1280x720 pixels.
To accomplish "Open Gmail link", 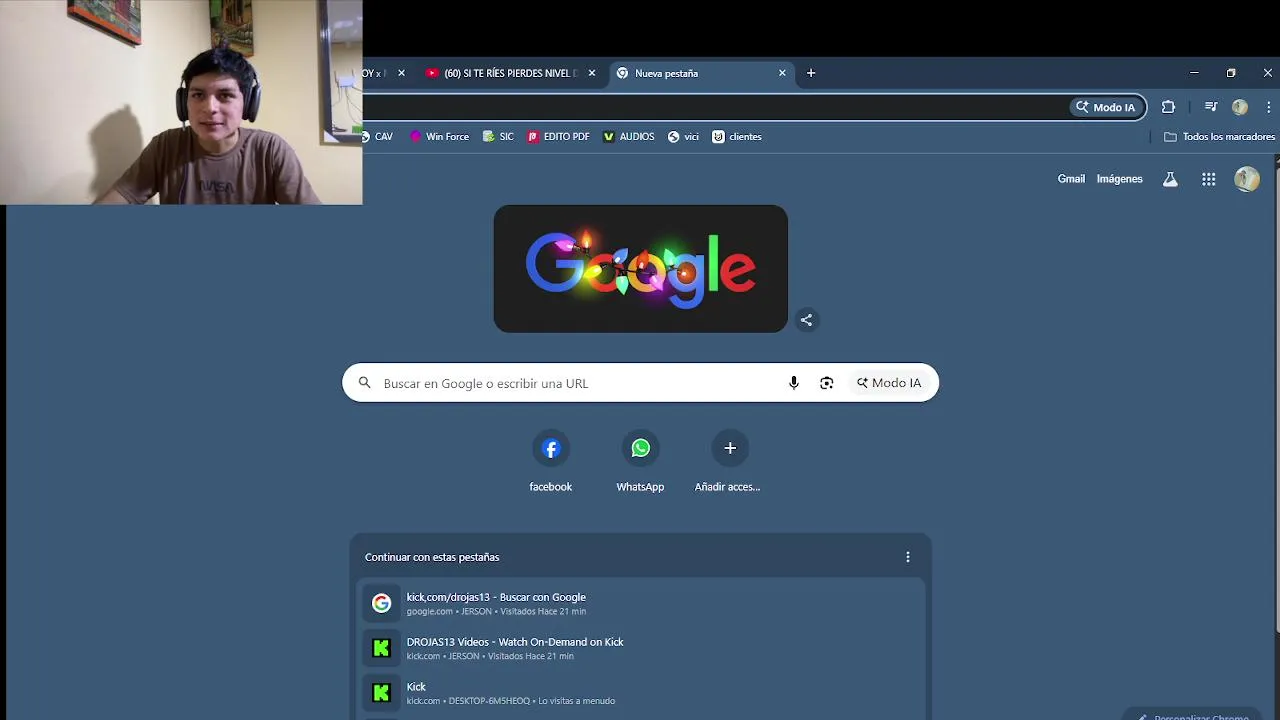I will [1071, 179].
